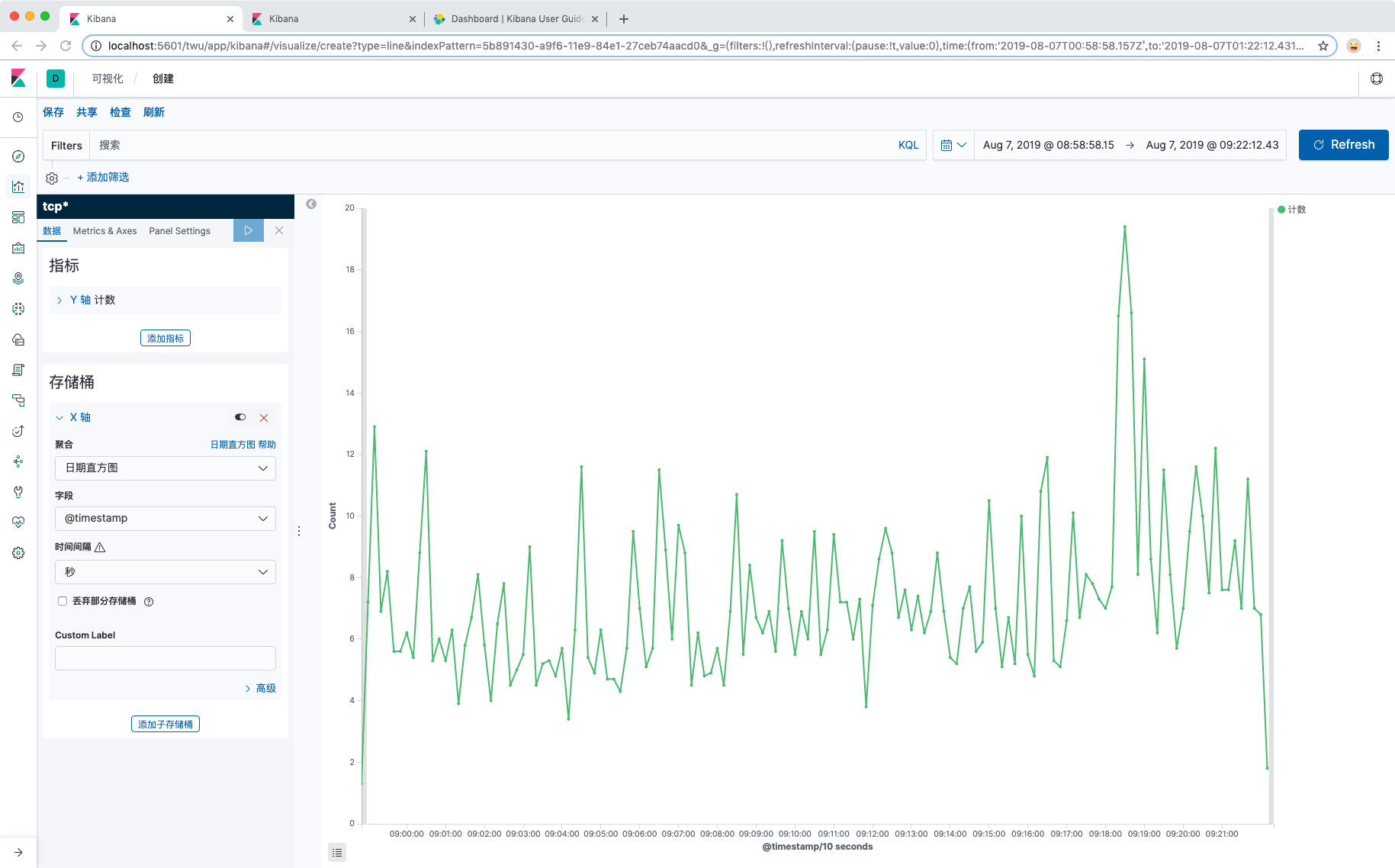This screenshot has width=1395, height=868.
Task: Open the @timestamp field dropdown
Action: coord(166,519)
